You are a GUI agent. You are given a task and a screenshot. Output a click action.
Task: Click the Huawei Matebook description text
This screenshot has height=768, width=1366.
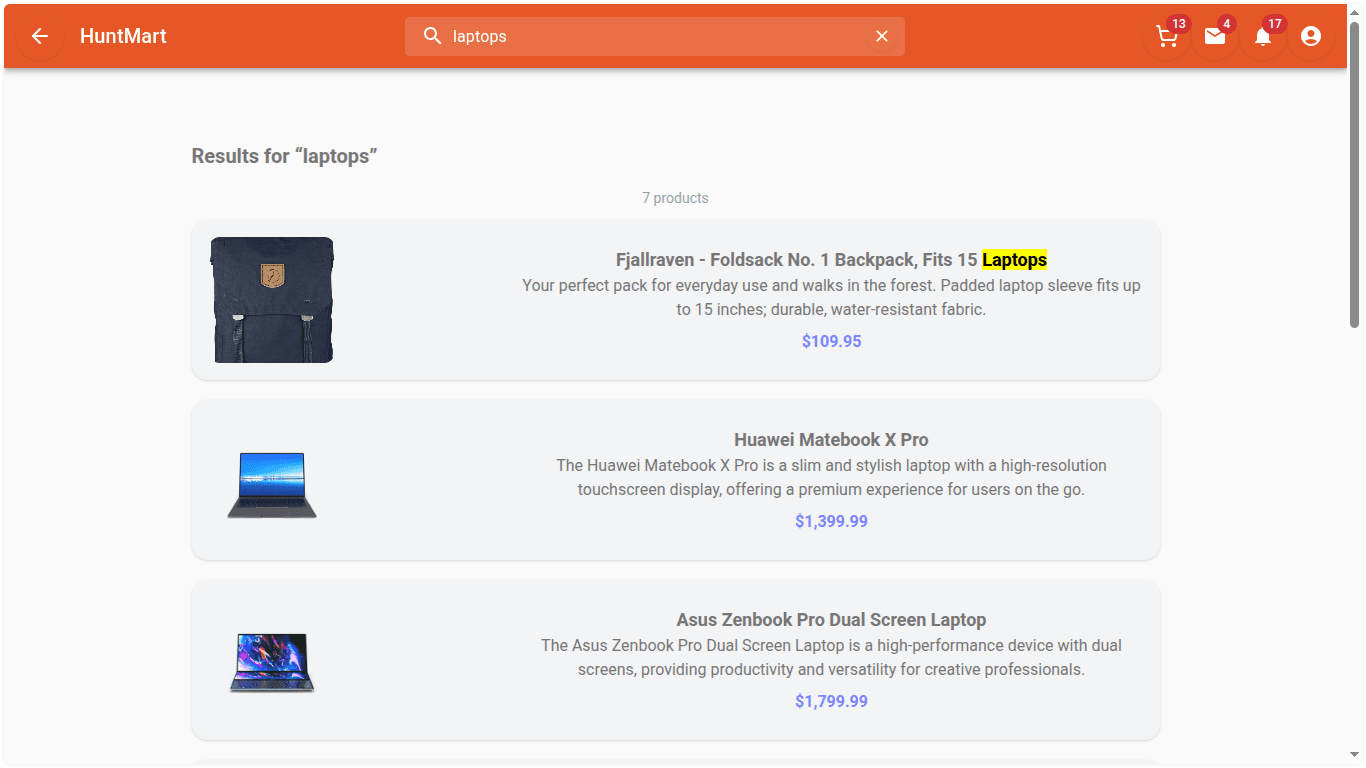click(831, 478)
